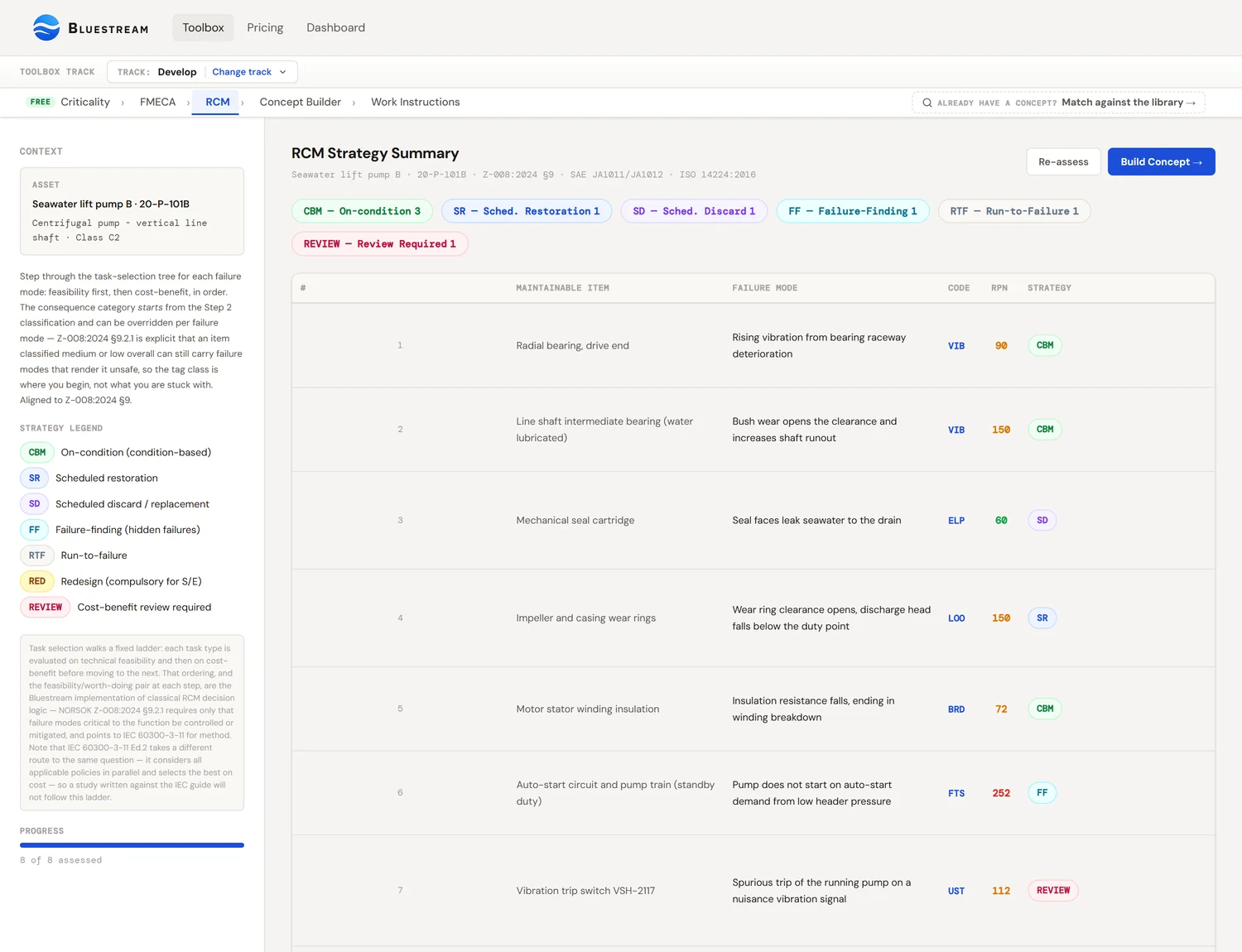This screenshot has height=952, width=1242.
Task: Click the STRATEGY column header
Action: pos(1049,288)
